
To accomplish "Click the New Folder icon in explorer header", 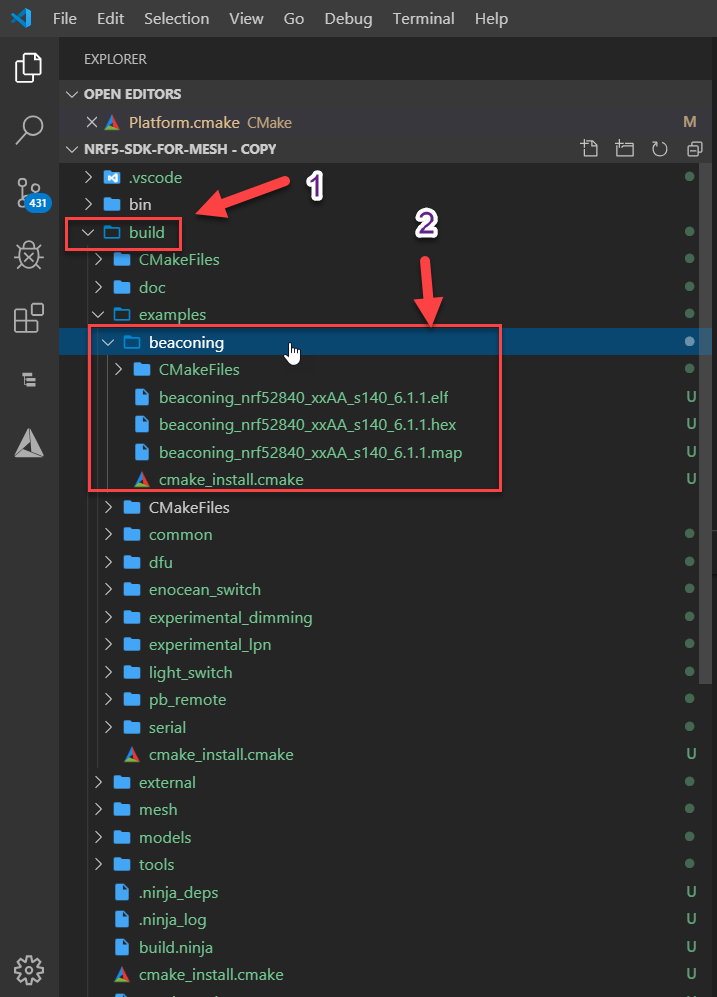I will click(x=625, y=149).
